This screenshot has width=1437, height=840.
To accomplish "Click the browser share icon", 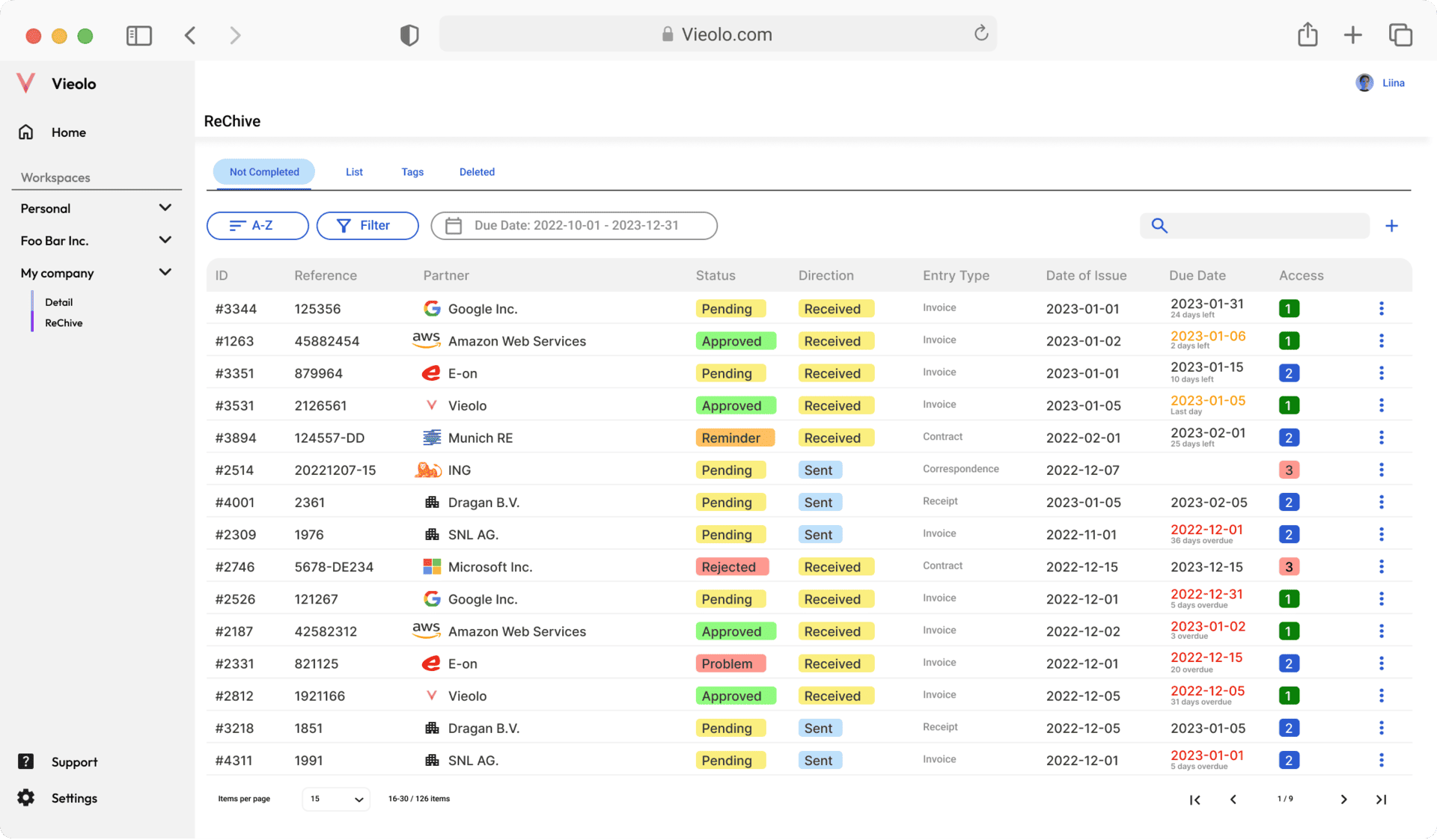I will tap(1308, 34).
